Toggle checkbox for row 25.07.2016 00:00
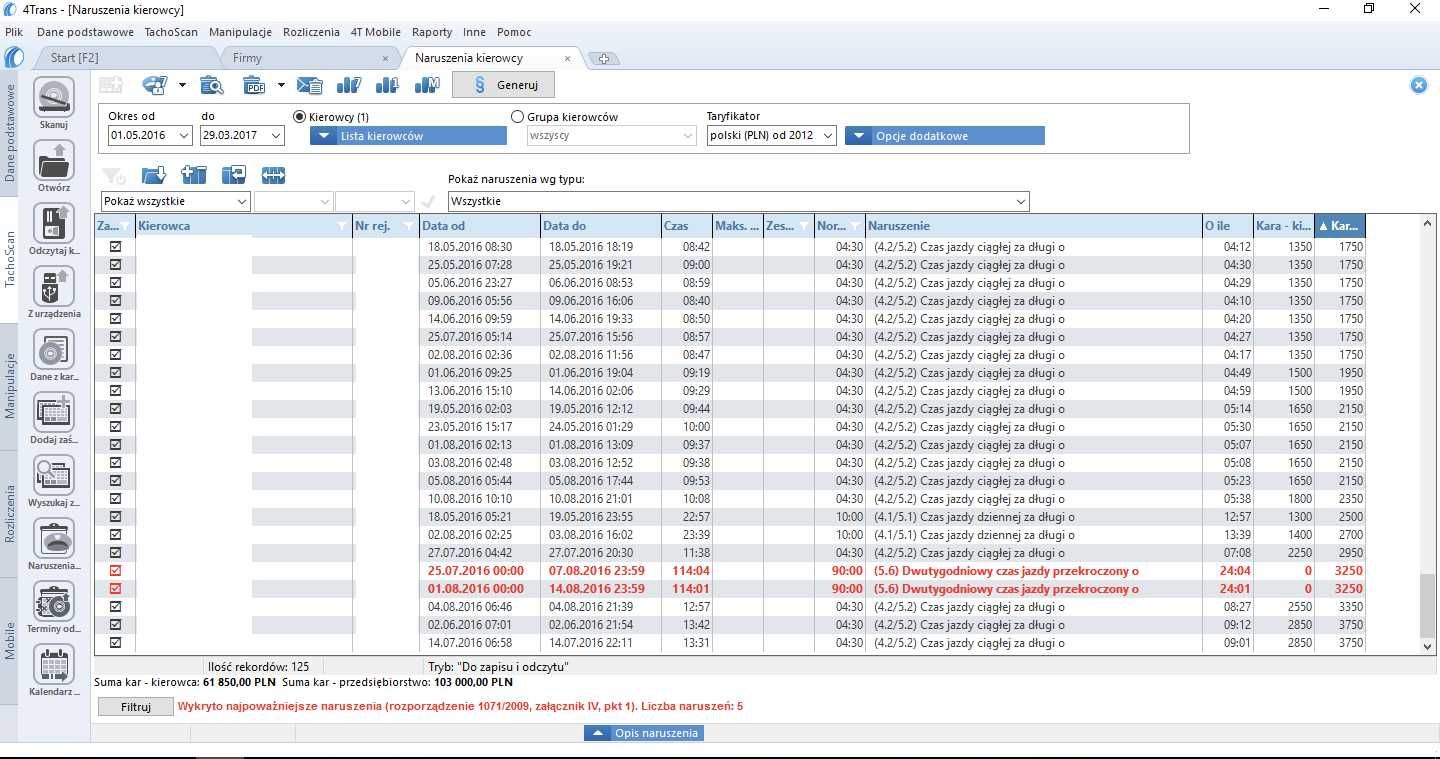 pyautogui.click(x=115, y=571)
